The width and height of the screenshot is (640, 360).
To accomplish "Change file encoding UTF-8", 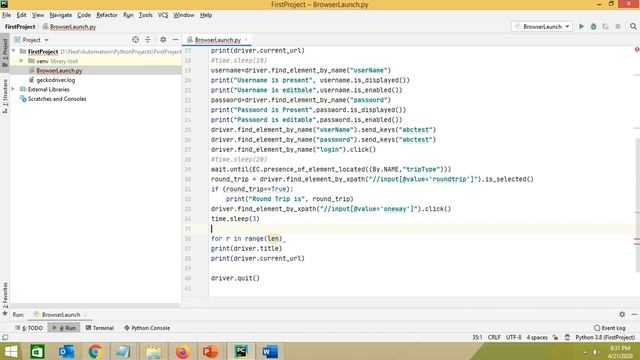I will click(x=513, y=338).
